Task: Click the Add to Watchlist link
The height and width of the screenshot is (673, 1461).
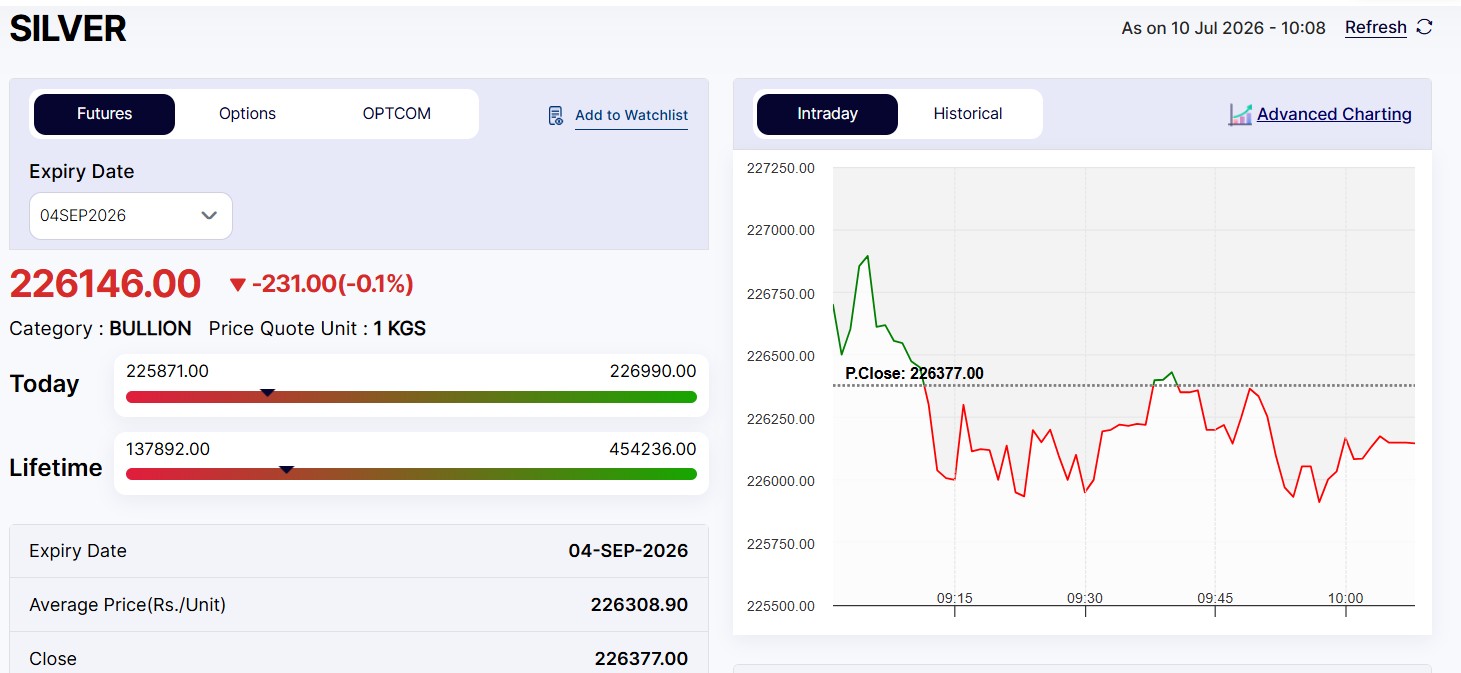Action: point(631,116)
